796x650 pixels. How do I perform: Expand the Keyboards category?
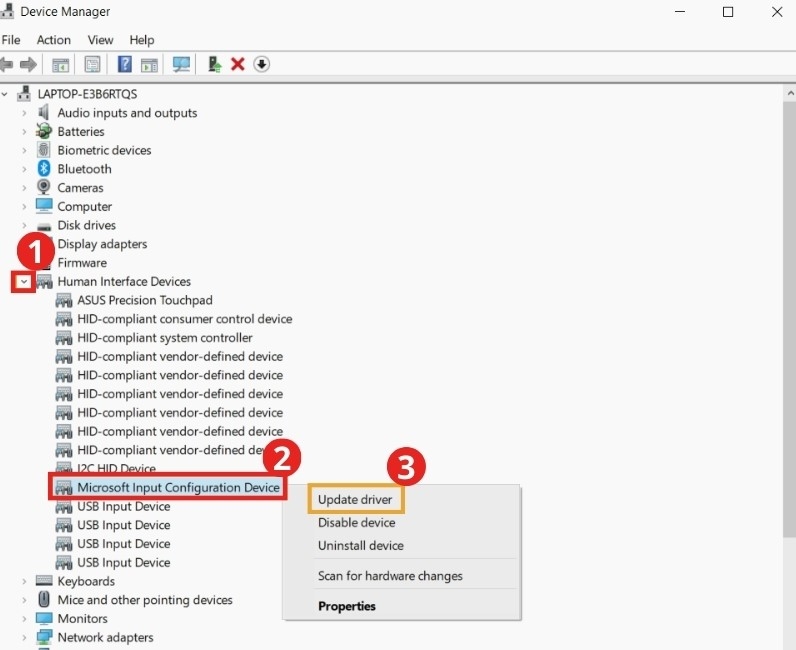(x=24, y=581)
